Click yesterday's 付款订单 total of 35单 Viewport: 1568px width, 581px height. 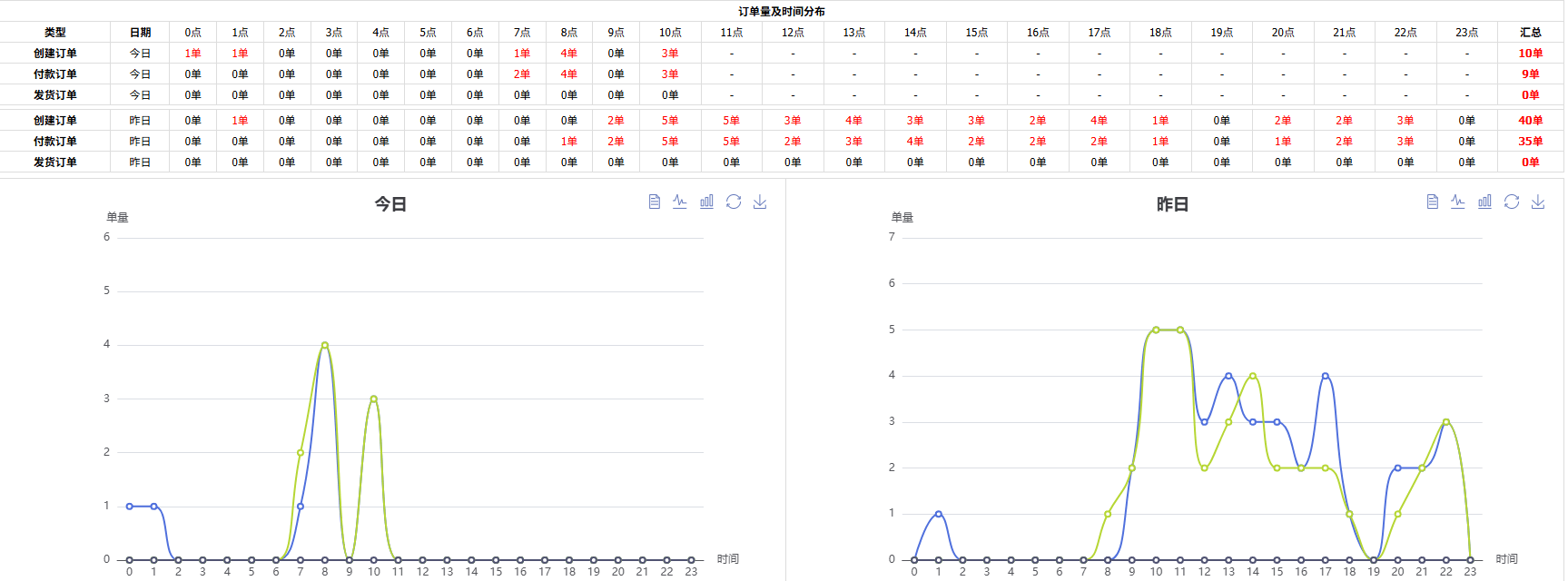tap(1530, 142)
